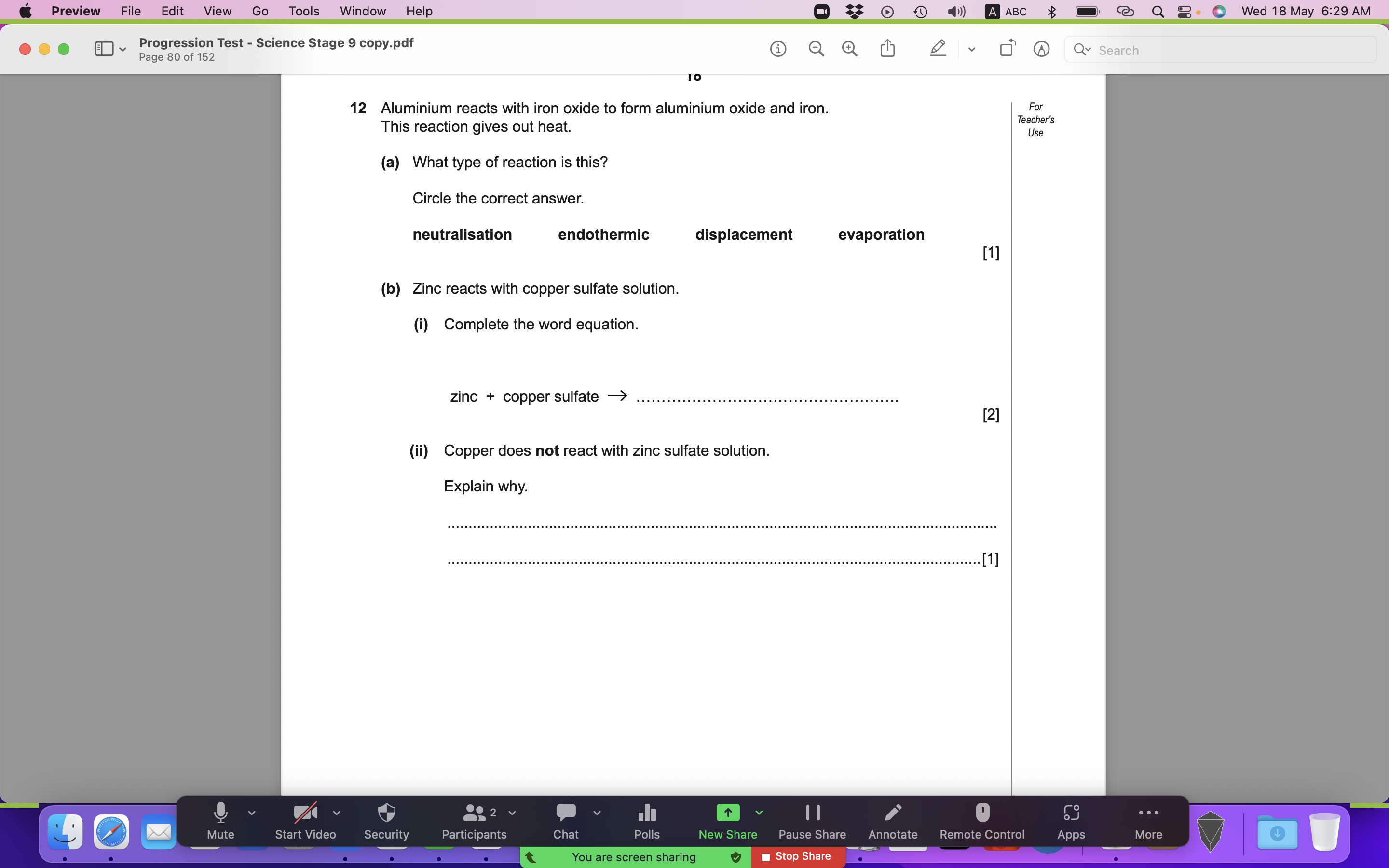The height and width of the screenshot is (868, 1389).
Task: Mute the microphone in Zoom
Action: click(220, 822)
